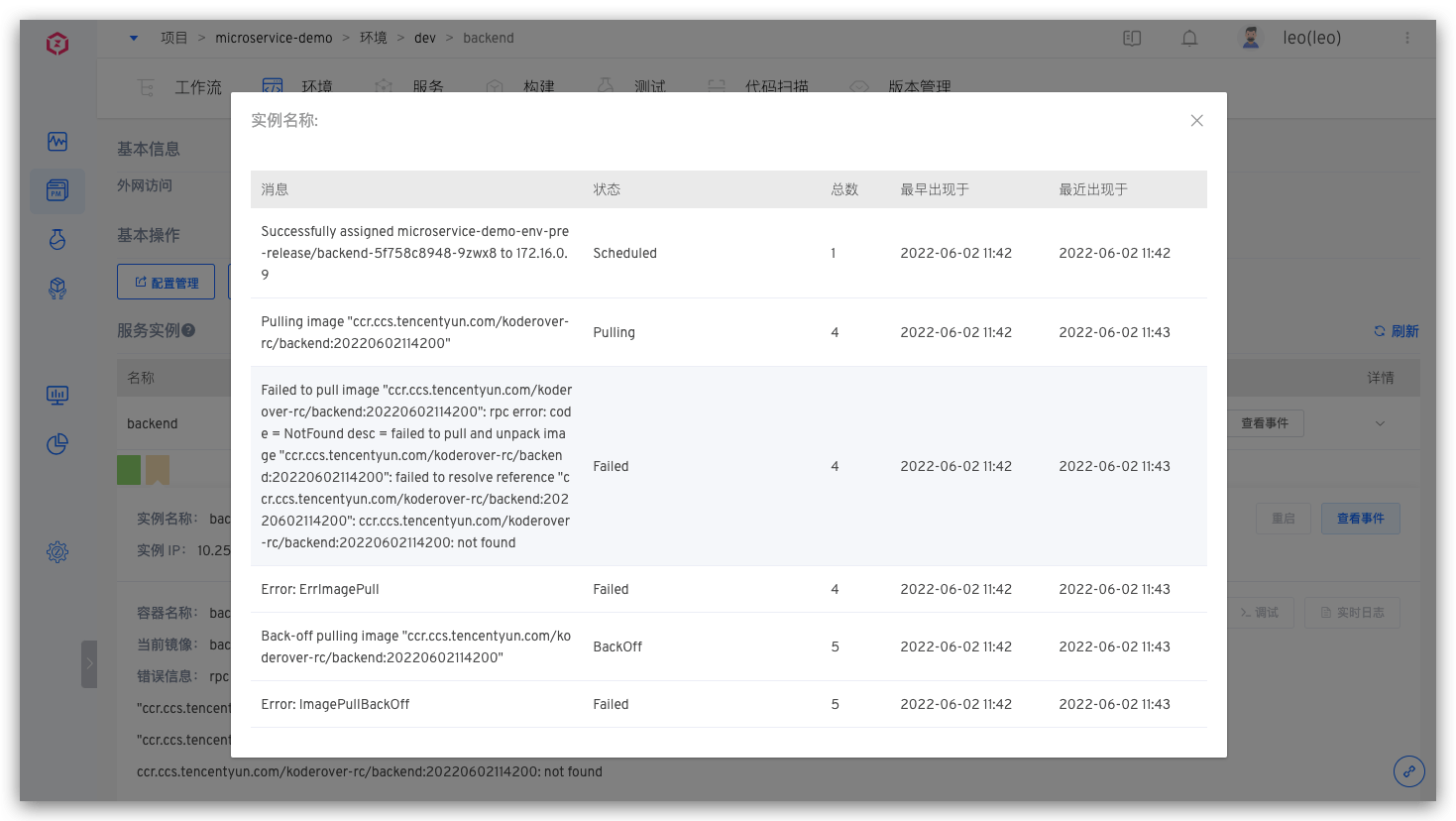This screenshot has width=1456, height=821.
Task: Click the bottom 'not found' error line
Action: coord(370,771)
